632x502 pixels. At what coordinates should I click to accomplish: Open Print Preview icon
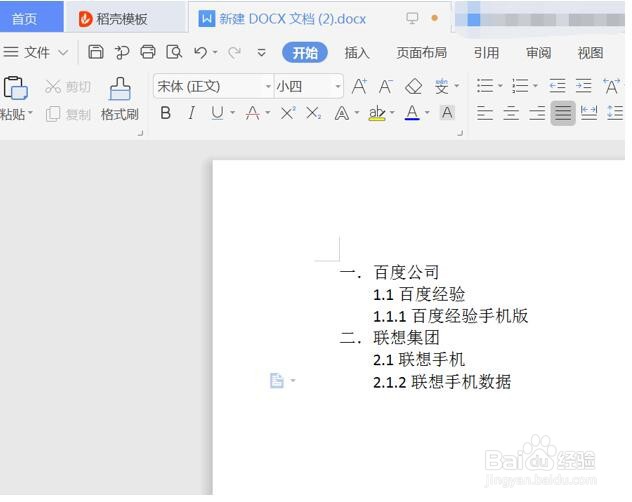(174, 52)
